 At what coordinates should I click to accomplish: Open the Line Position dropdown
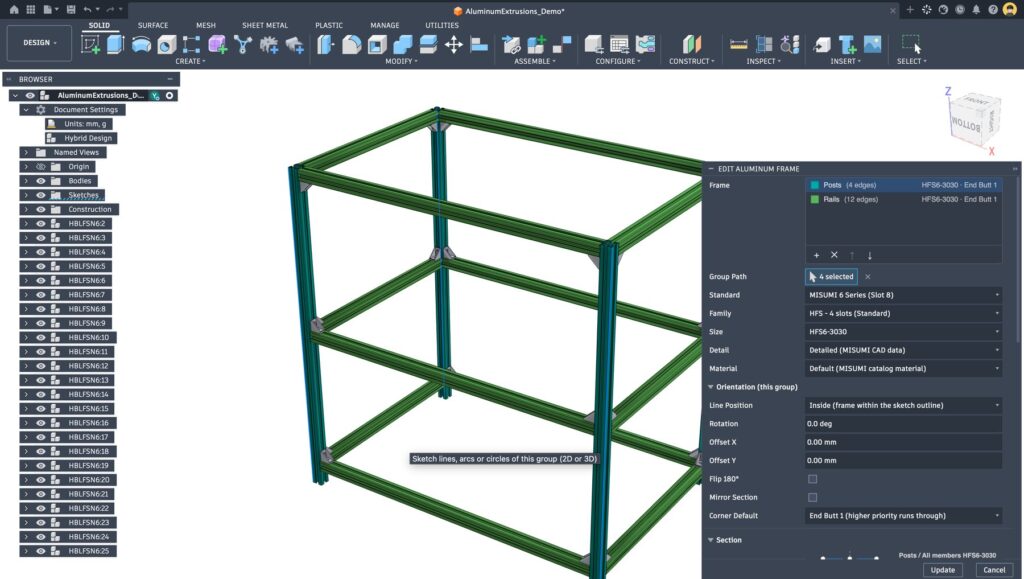coord(903,405)
